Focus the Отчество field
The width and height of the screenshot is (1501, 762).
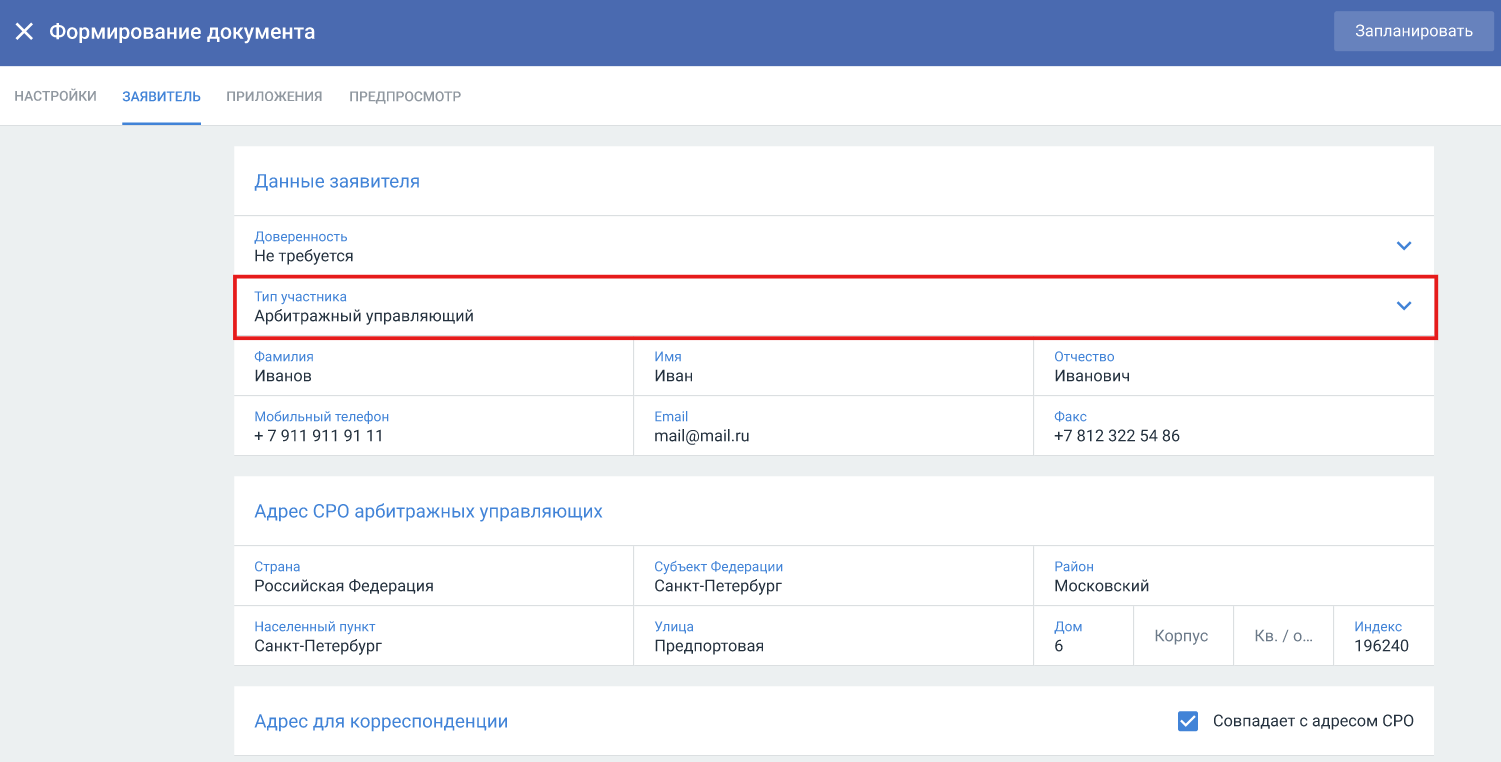coord(1232,376)
